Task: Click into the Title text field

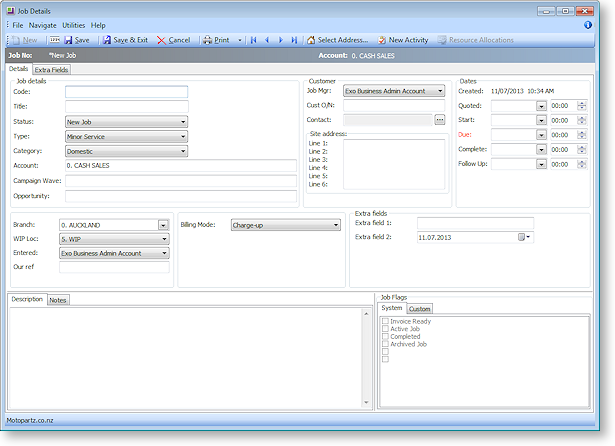Action: tap(126, 106)
